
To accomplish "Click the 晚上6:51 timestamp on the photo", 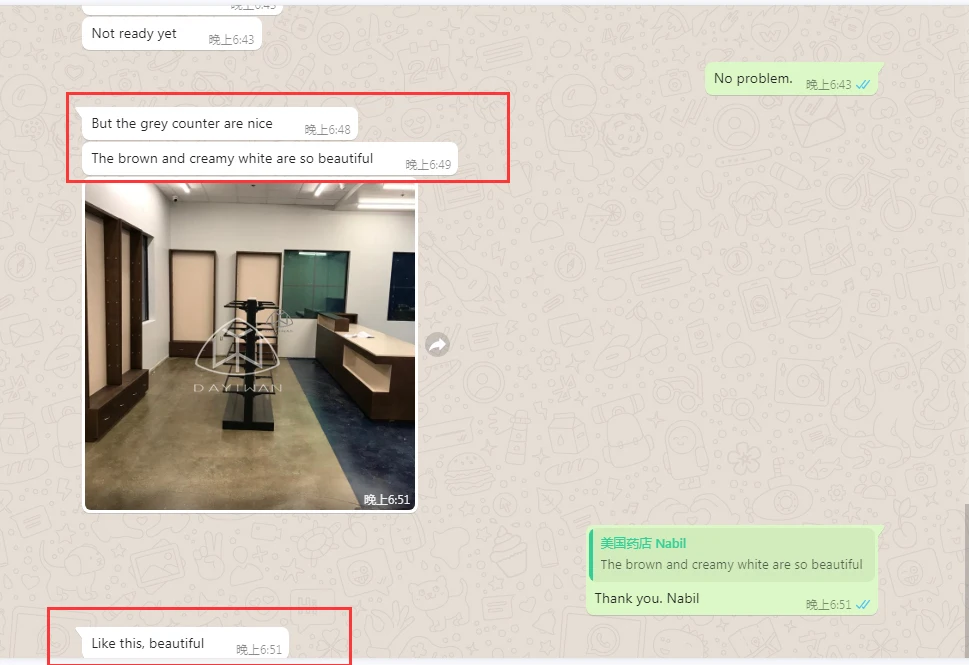I will pos(387,499).
